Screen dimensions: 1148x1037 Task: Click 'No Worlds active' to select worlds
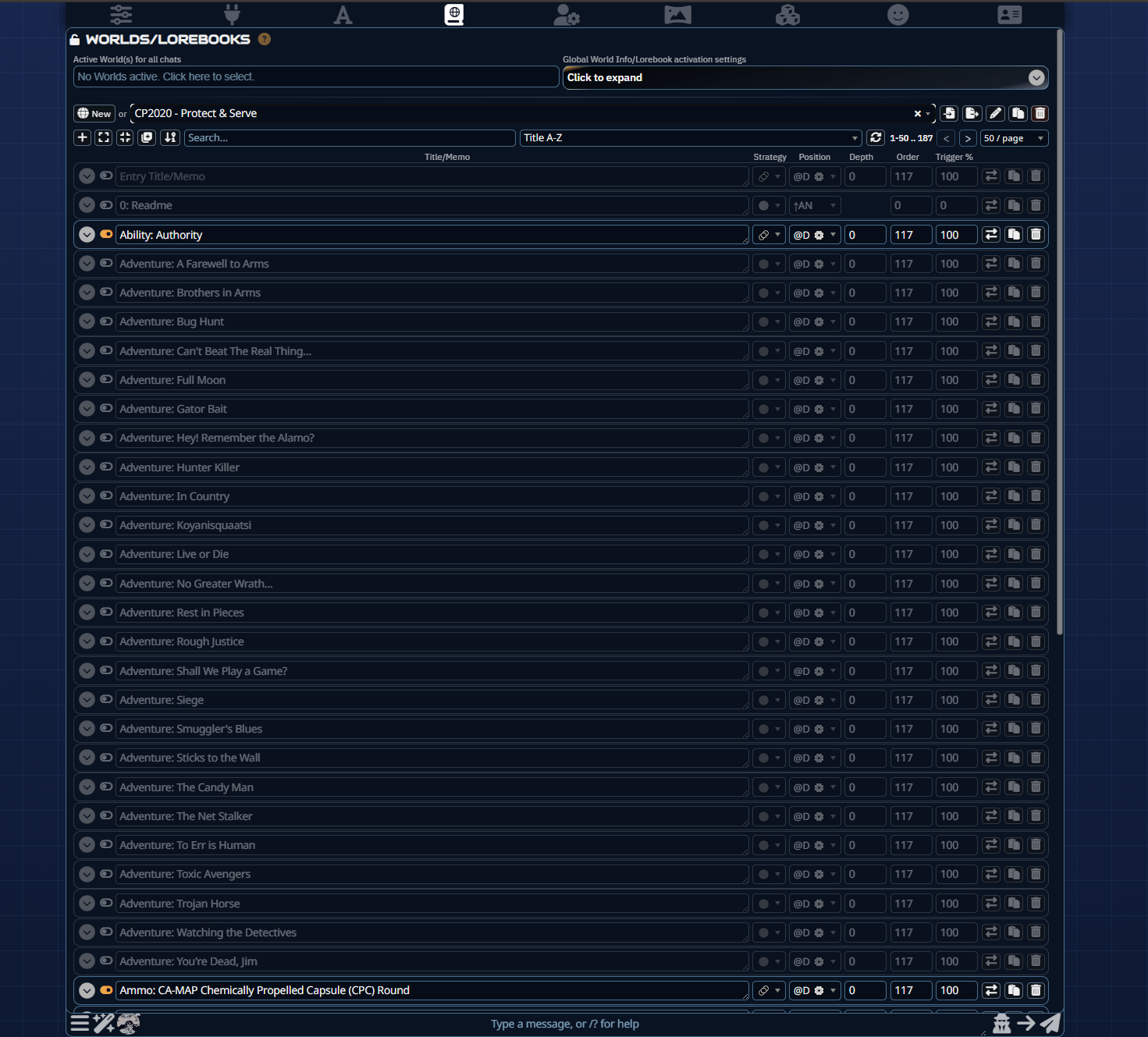316,76
